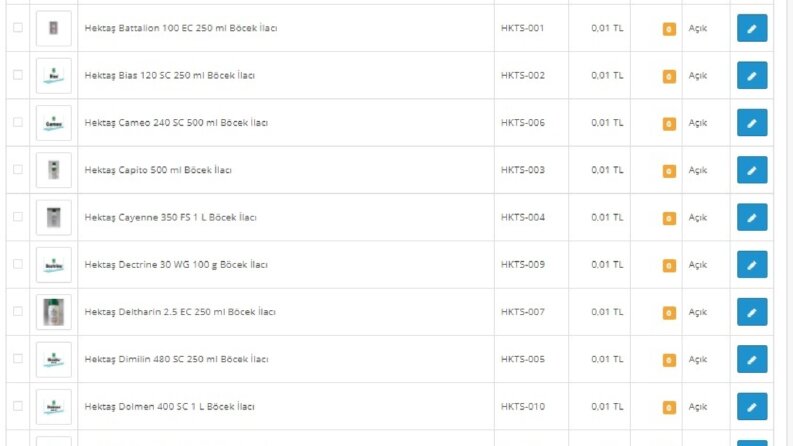
Task: Open editor for Hektaş Dectrine 30 WG
Action: pyautogui.click(x=752, y=264)
